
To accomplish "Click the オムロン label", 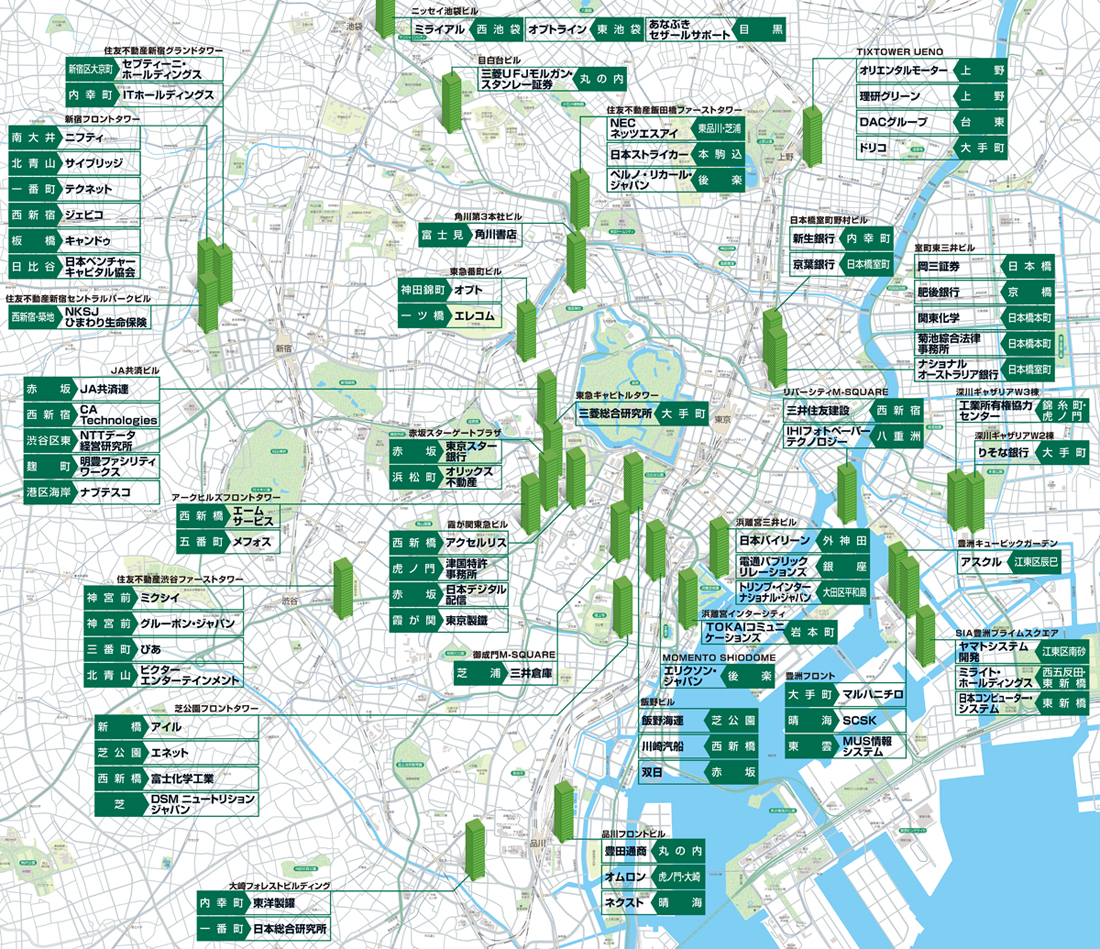I will (x=626, y=877).
